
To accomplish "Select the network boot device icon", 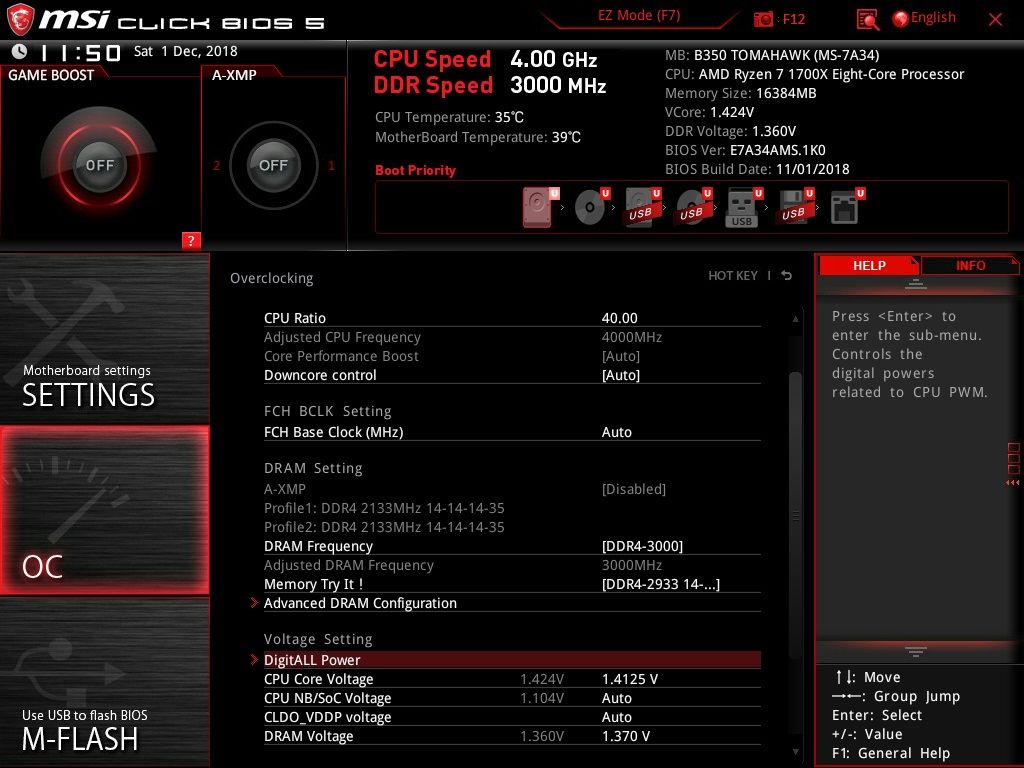I will 846,207.
